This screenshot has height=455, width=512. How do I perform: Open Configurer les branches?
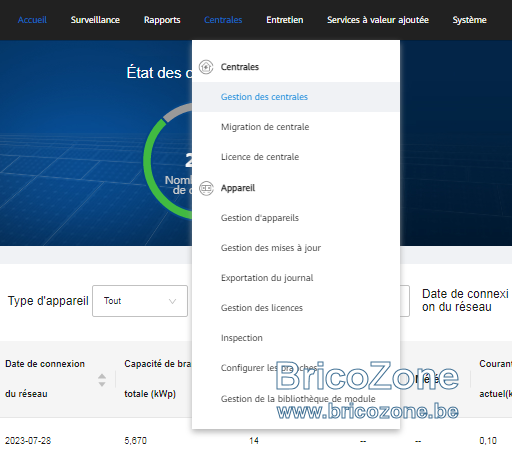[x=269, y=368]
